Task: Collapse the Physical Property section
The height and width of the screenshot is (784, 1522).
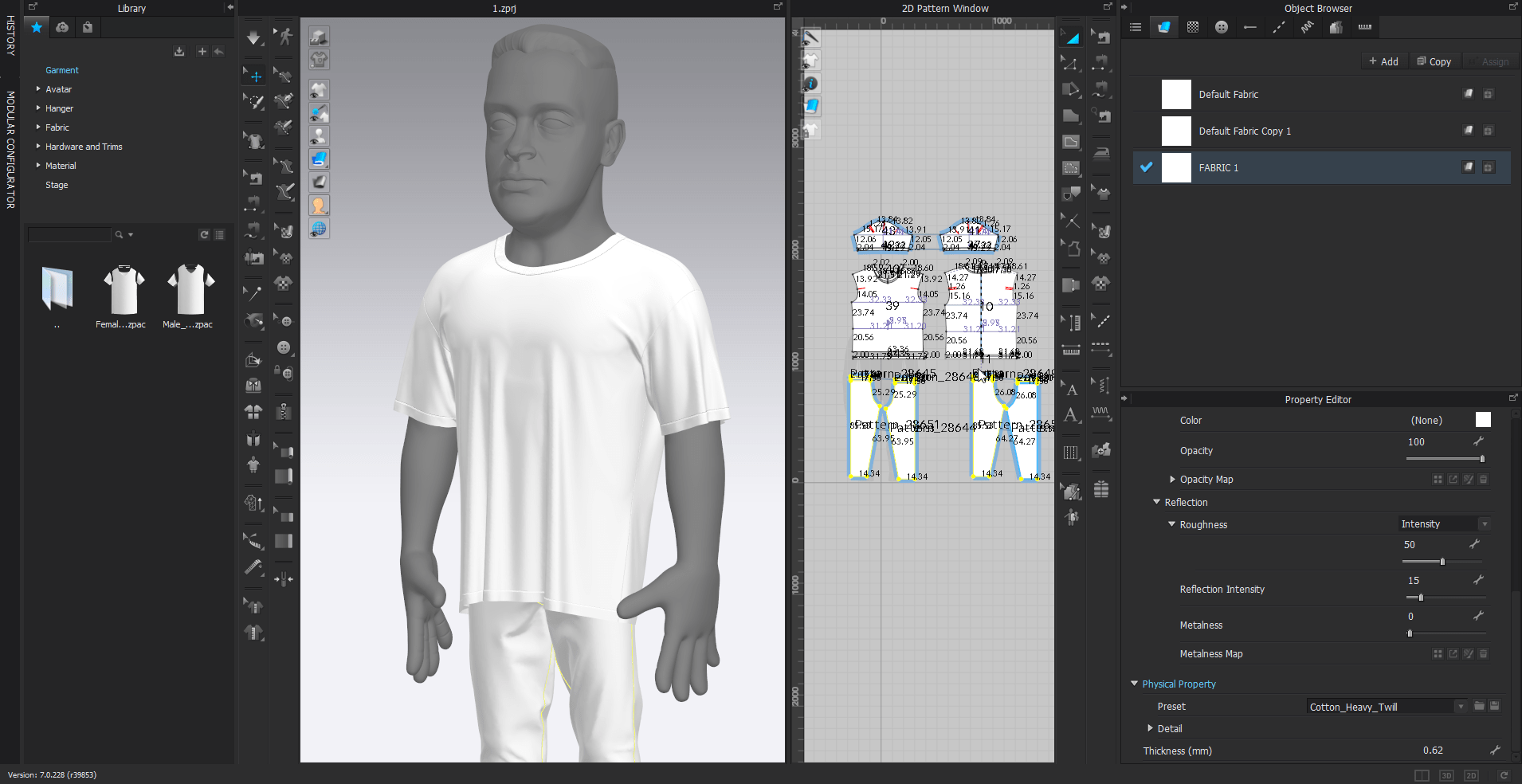Action: 1135,684
